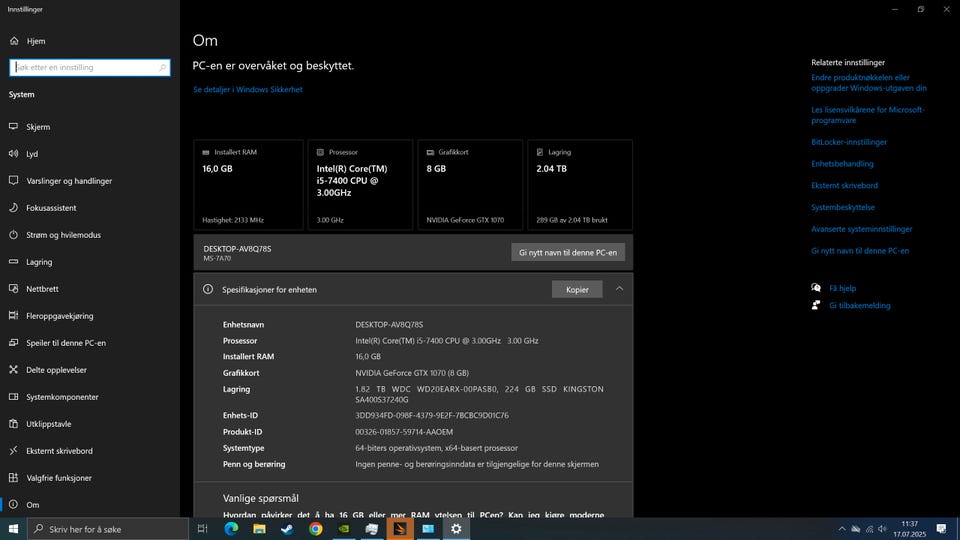Screen dimensions: 960x540
Task: Launch Google Chrome from taskbar
Action: click(316, 528)
